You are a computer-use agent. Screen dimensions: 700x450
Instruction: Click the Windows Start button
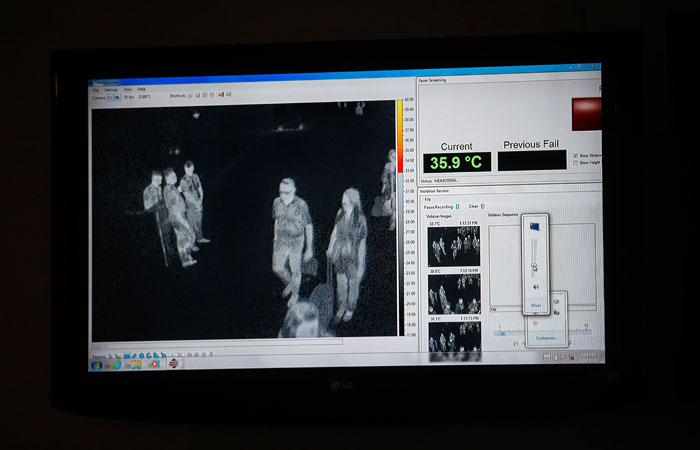click(x=97, y=364)
